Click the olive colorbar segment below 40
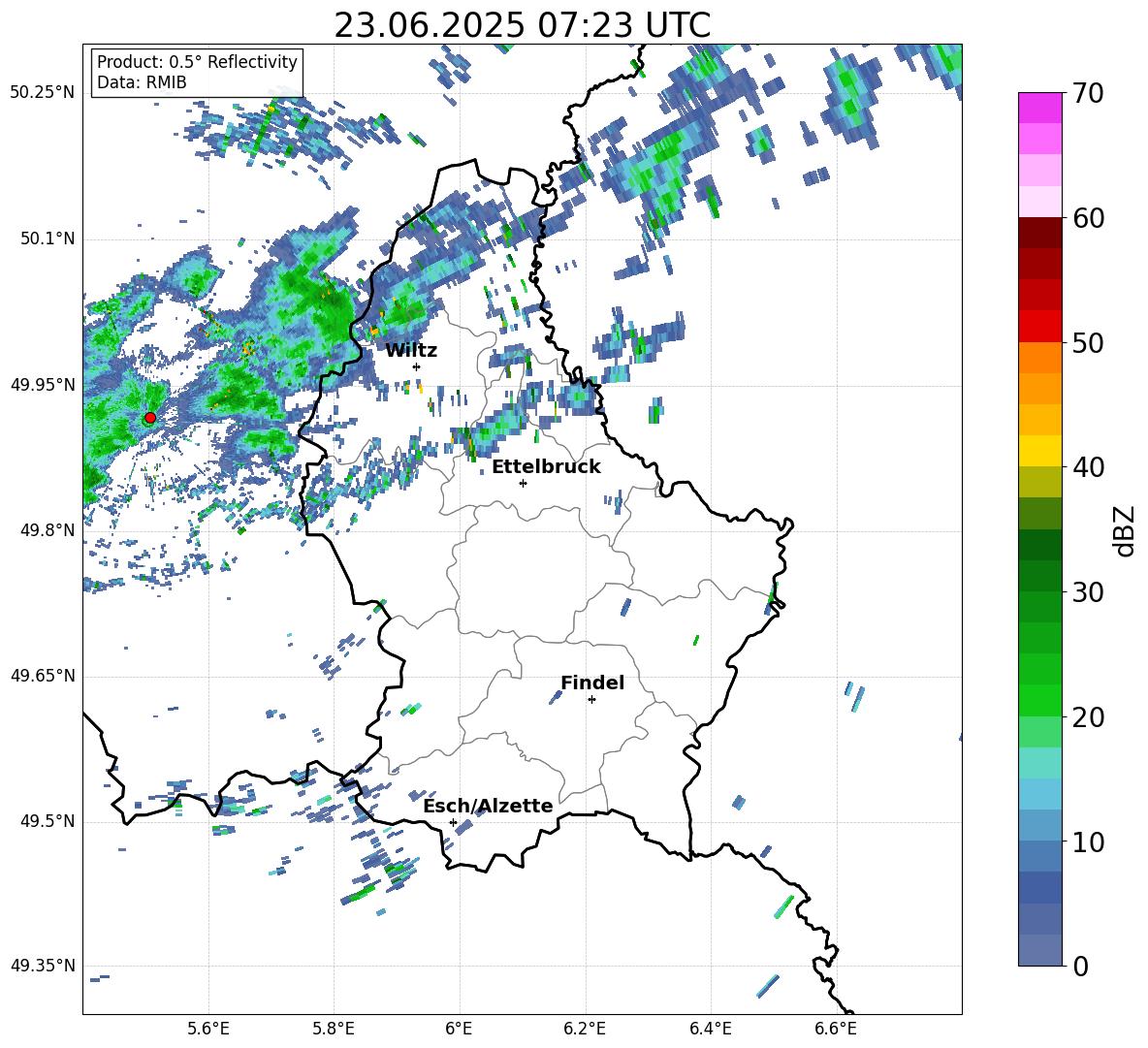Image resolution: width=1148 pixels, height=1048 pixels. (1039, 482)
